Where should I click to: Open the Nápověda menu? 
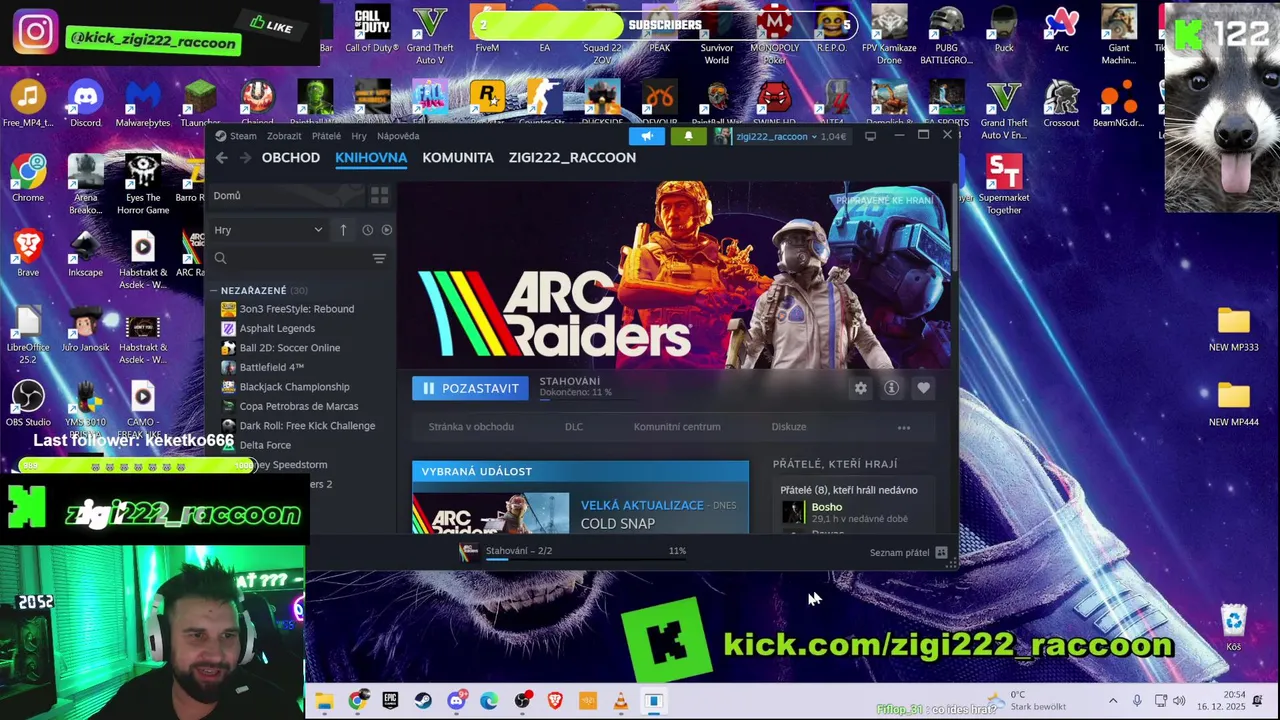pos(398,136)
